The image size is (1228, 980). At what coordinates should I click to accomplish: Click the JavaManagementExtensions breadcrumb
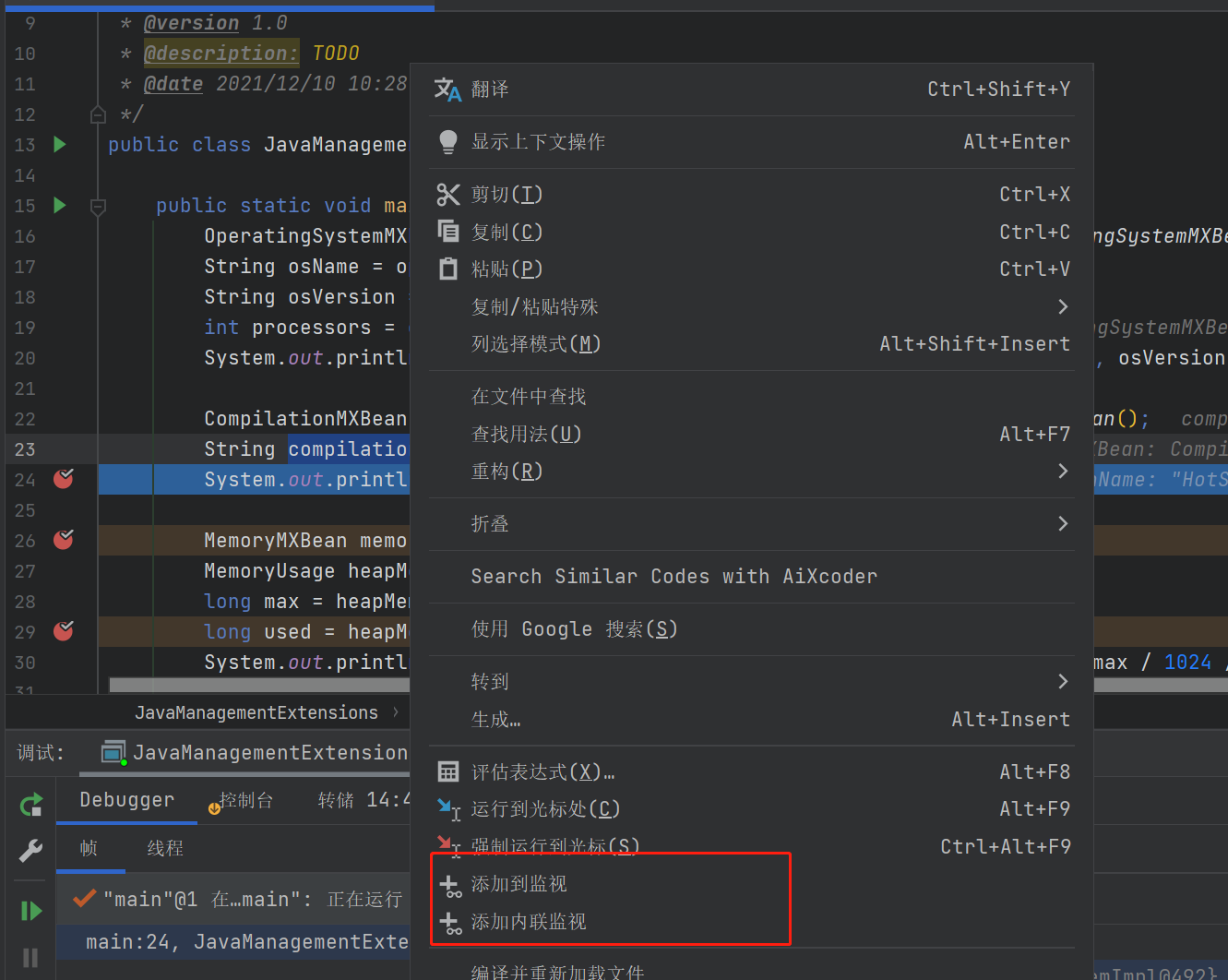coord(256,712)
